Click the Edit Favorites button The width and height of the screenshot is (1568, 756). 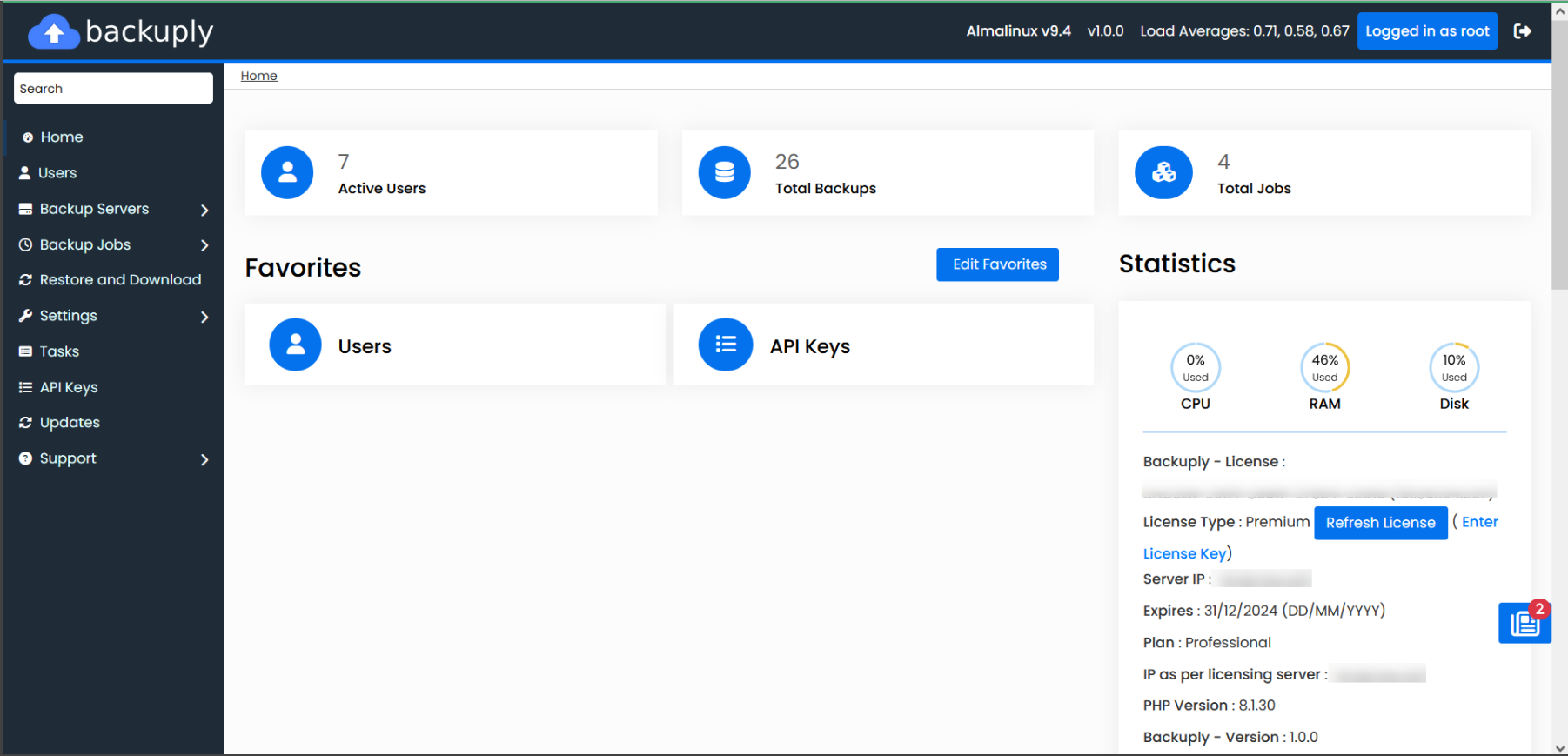[997, 264]
